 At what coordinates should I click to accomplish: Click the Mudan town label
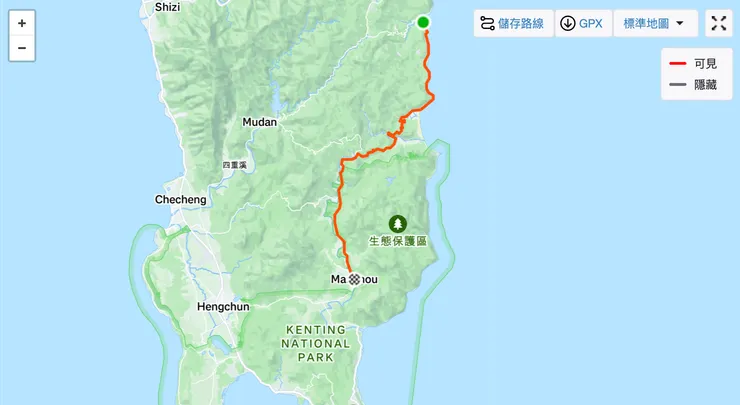(x=260, y=122)
